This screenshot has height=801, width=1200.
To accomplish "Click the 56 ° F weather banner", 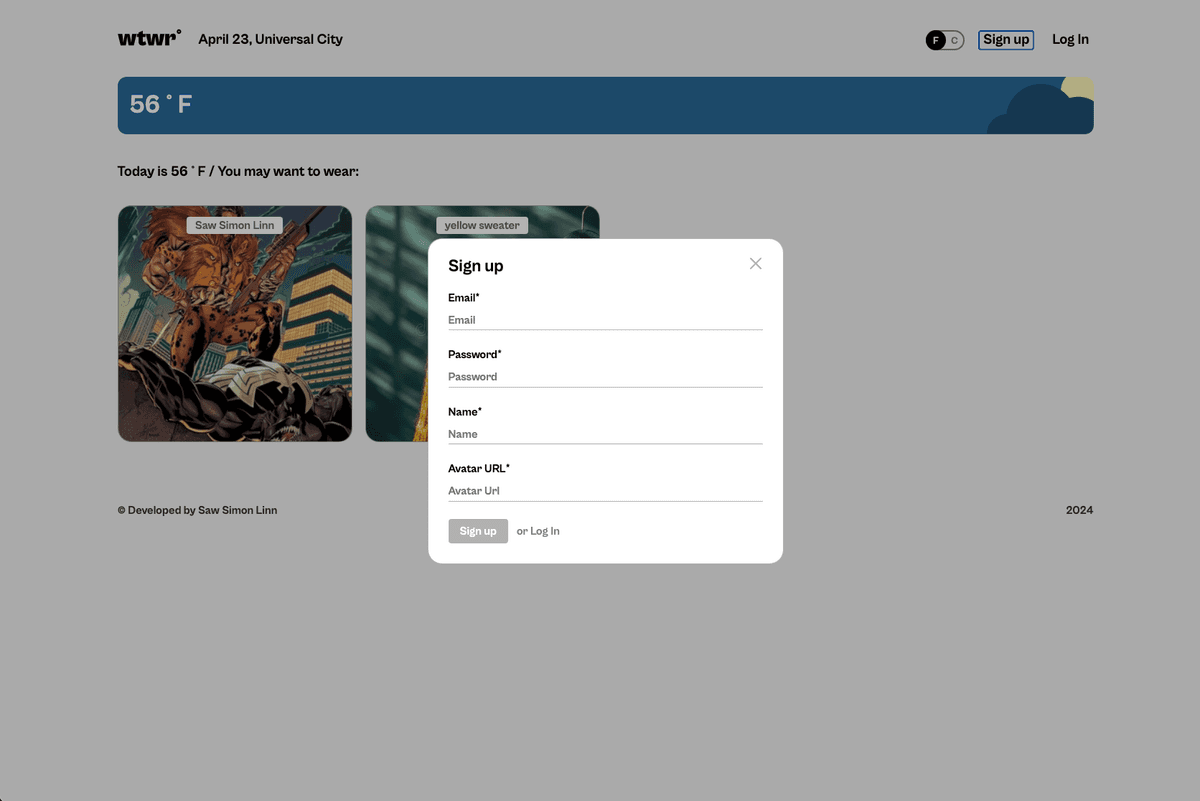I will point(605,105).
